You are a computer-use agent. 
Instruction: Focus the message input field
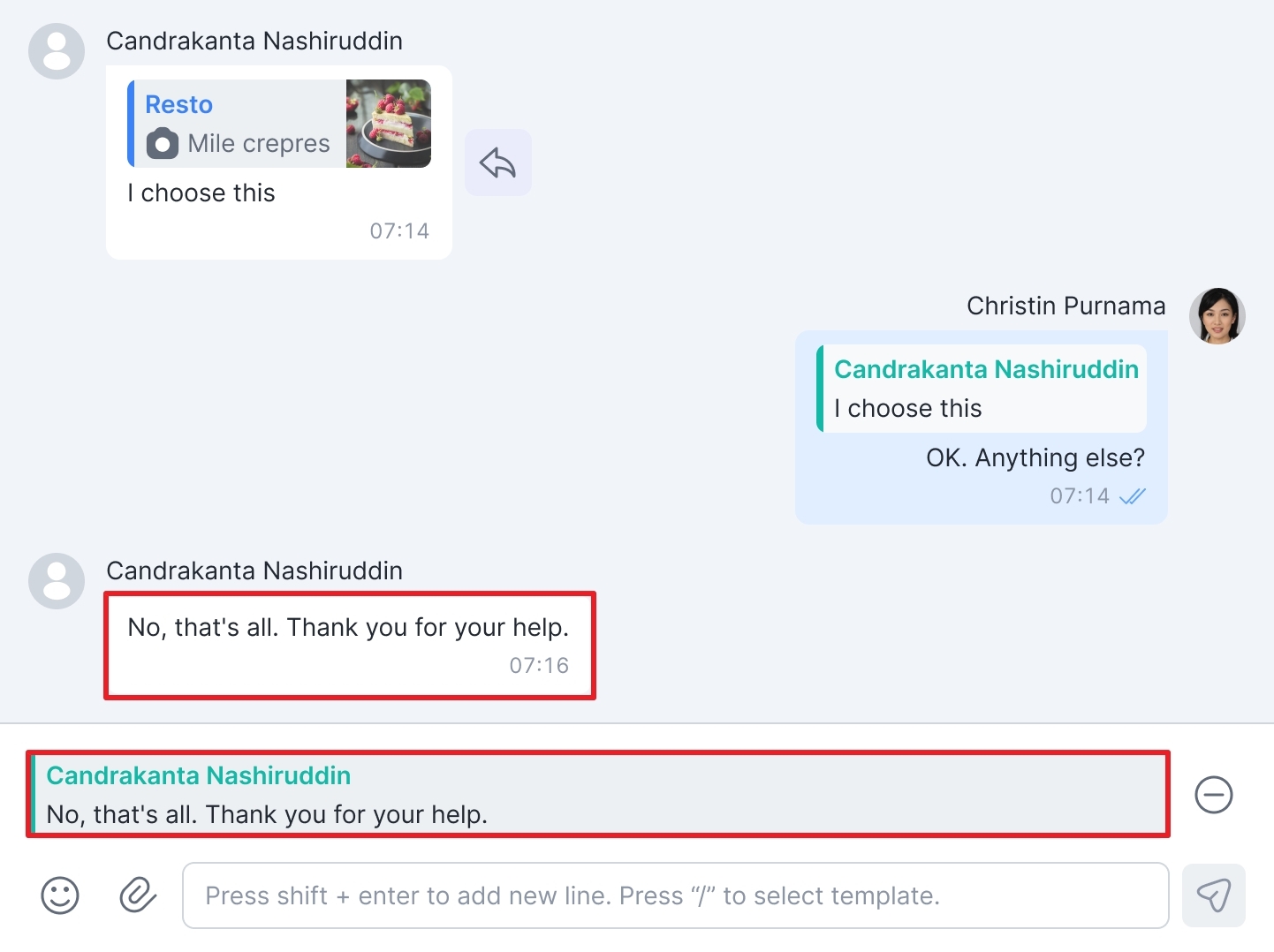tap(675, 895)
